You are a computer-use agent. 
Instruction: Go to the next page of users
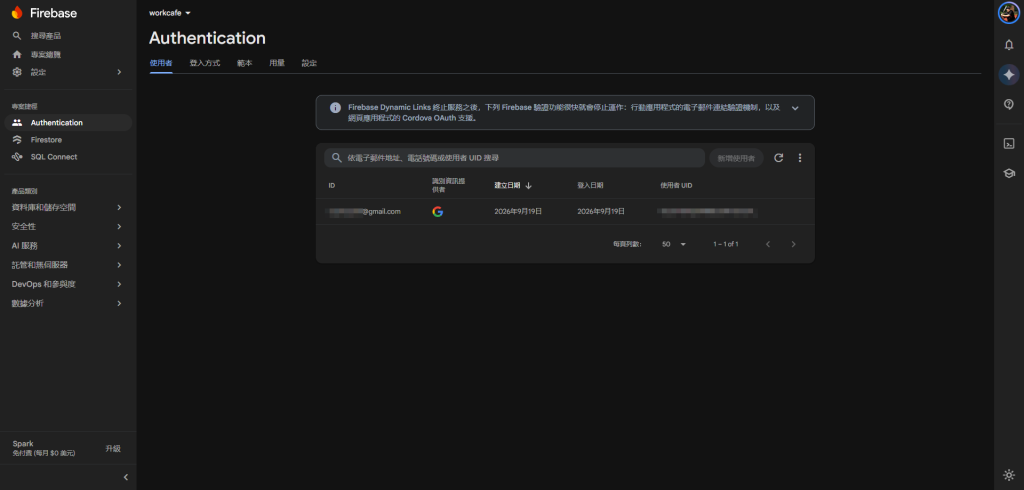[793, 244]
